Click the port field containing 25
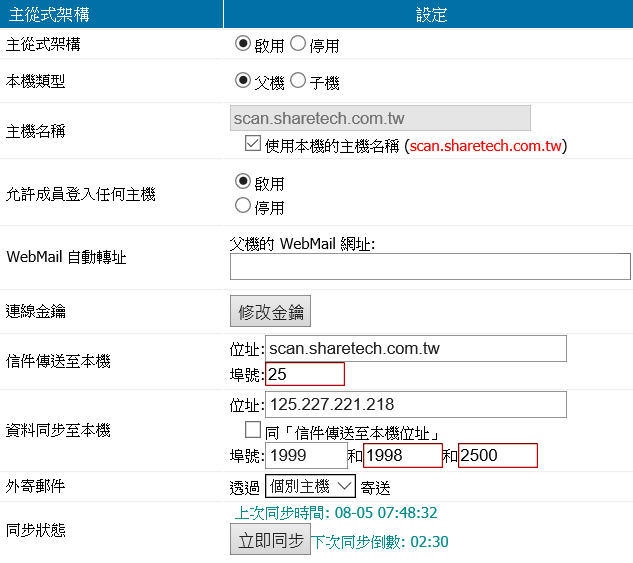Image resolution: width=633 pixels, height=563 pixels. 305,374
